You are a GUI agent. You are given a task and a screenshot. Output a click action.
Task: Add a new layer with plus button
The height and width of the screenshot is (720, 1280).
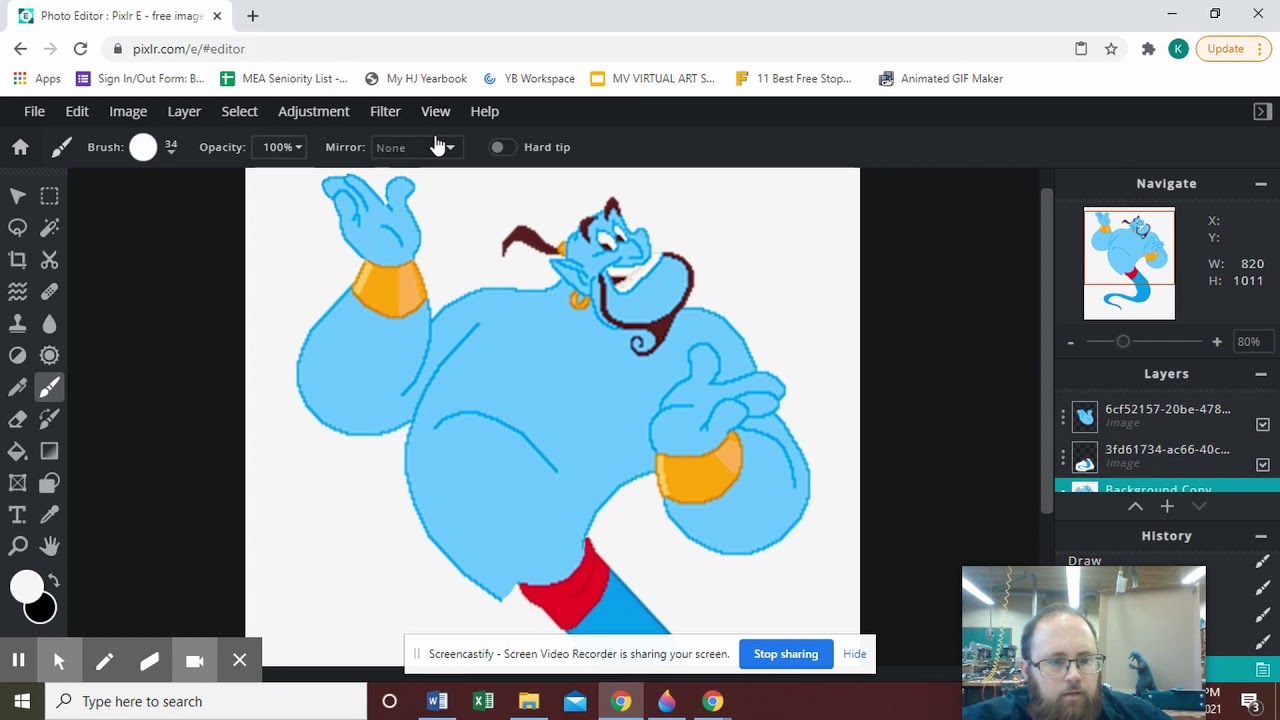click(1167, 507)
